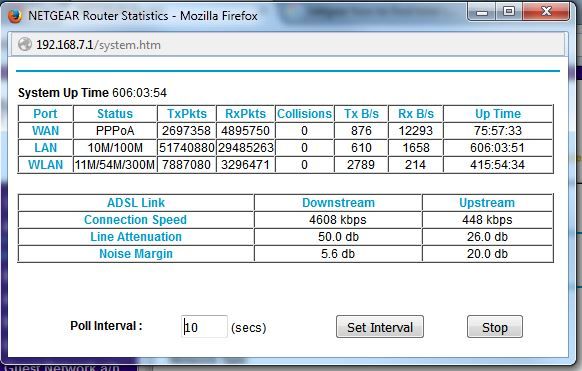Image resolution: width=582 pixels, height=371 pixels.
Task: Click the Line Attenuation row label
Action: (136, 237)
